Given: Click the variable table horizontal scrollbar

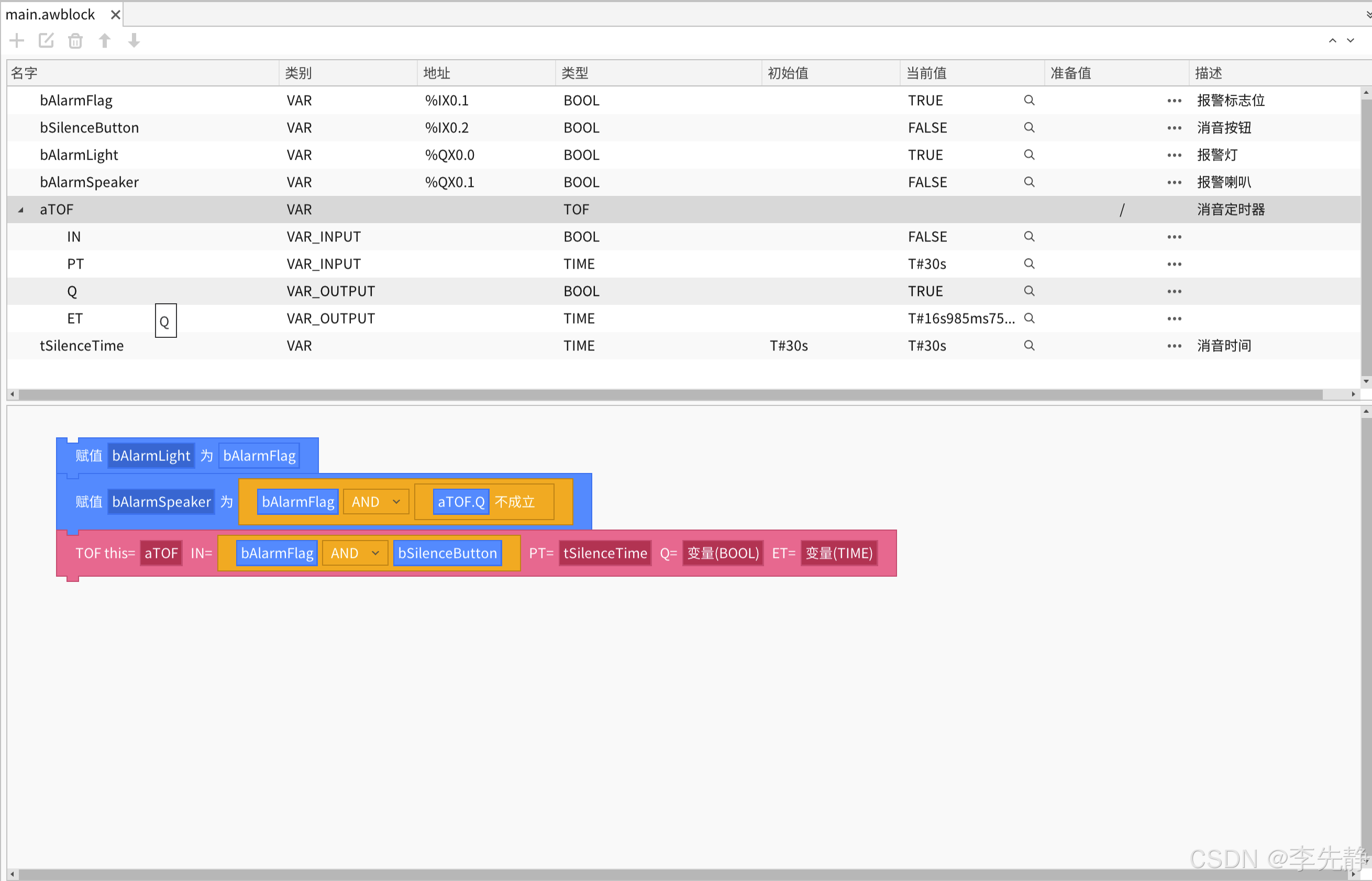Looking at the screenshot, I should [669, 395].
